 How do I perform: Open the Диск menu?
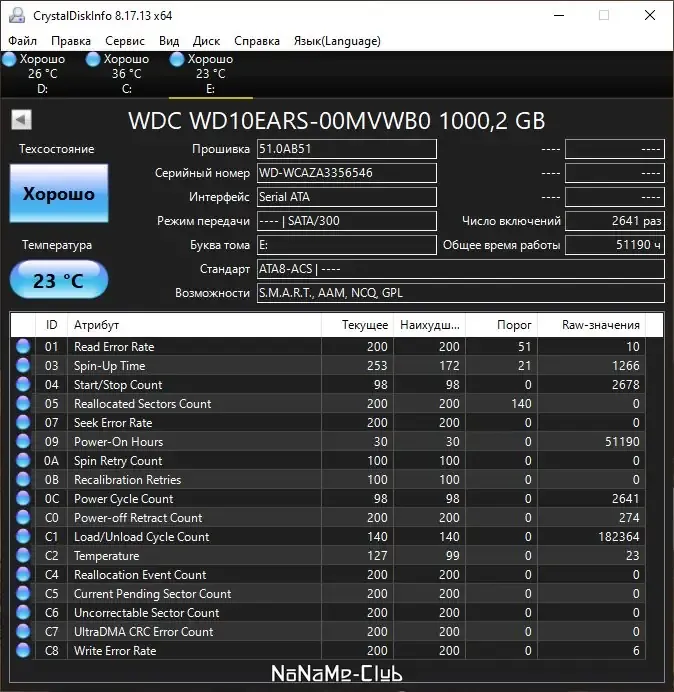(206, 41)
